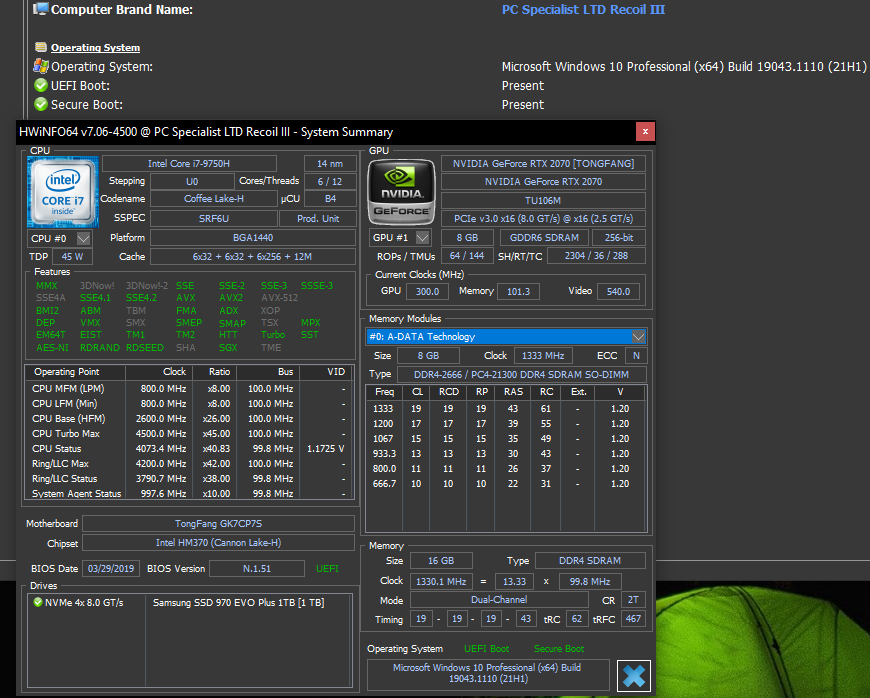The image size is (870, 698).
Task: Select the NVIDIA GeForce RTX 2070 [TONGFANG] field
Action: point(543,164)
